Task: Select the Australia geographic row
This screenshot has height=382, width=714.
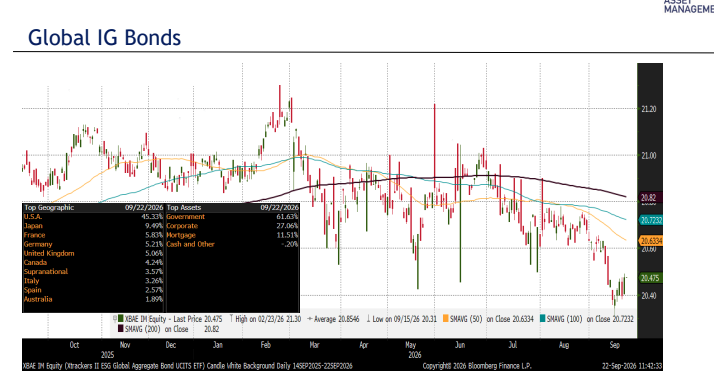Action: coord(93,299)
